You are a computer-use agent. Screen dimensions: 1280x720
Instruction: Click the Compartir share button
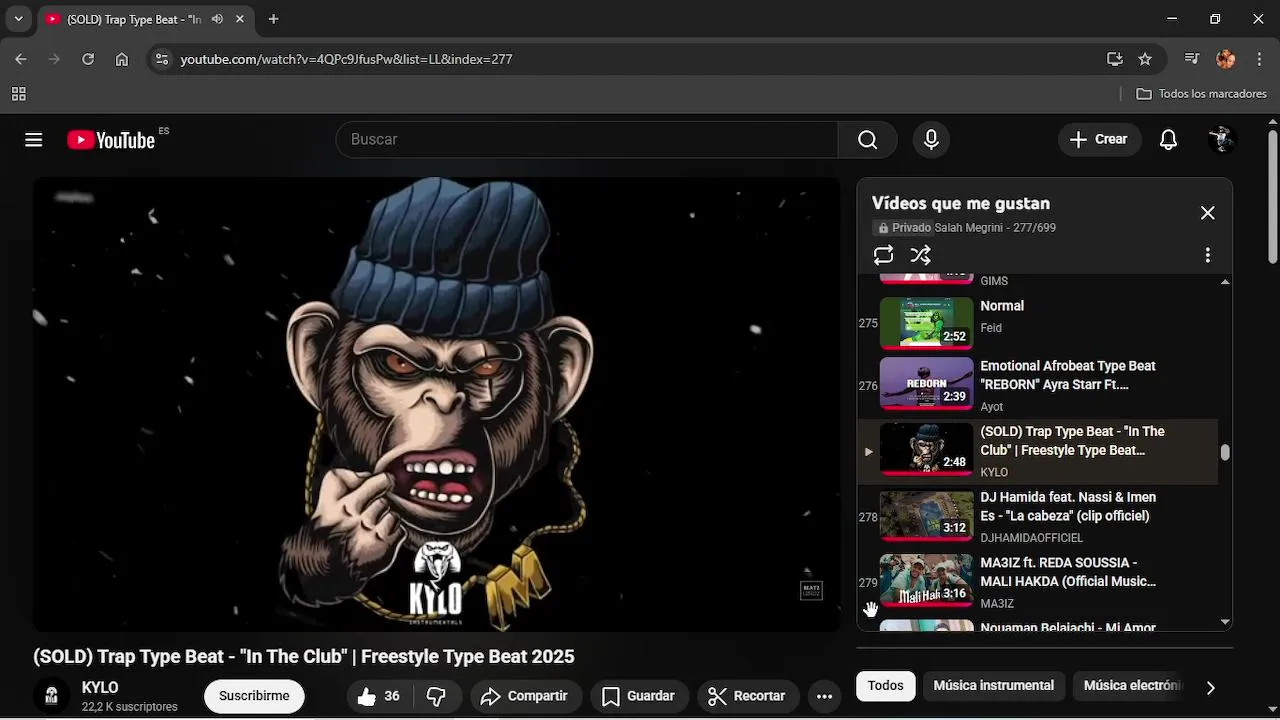pyautogui.click(x=524, y=696)
